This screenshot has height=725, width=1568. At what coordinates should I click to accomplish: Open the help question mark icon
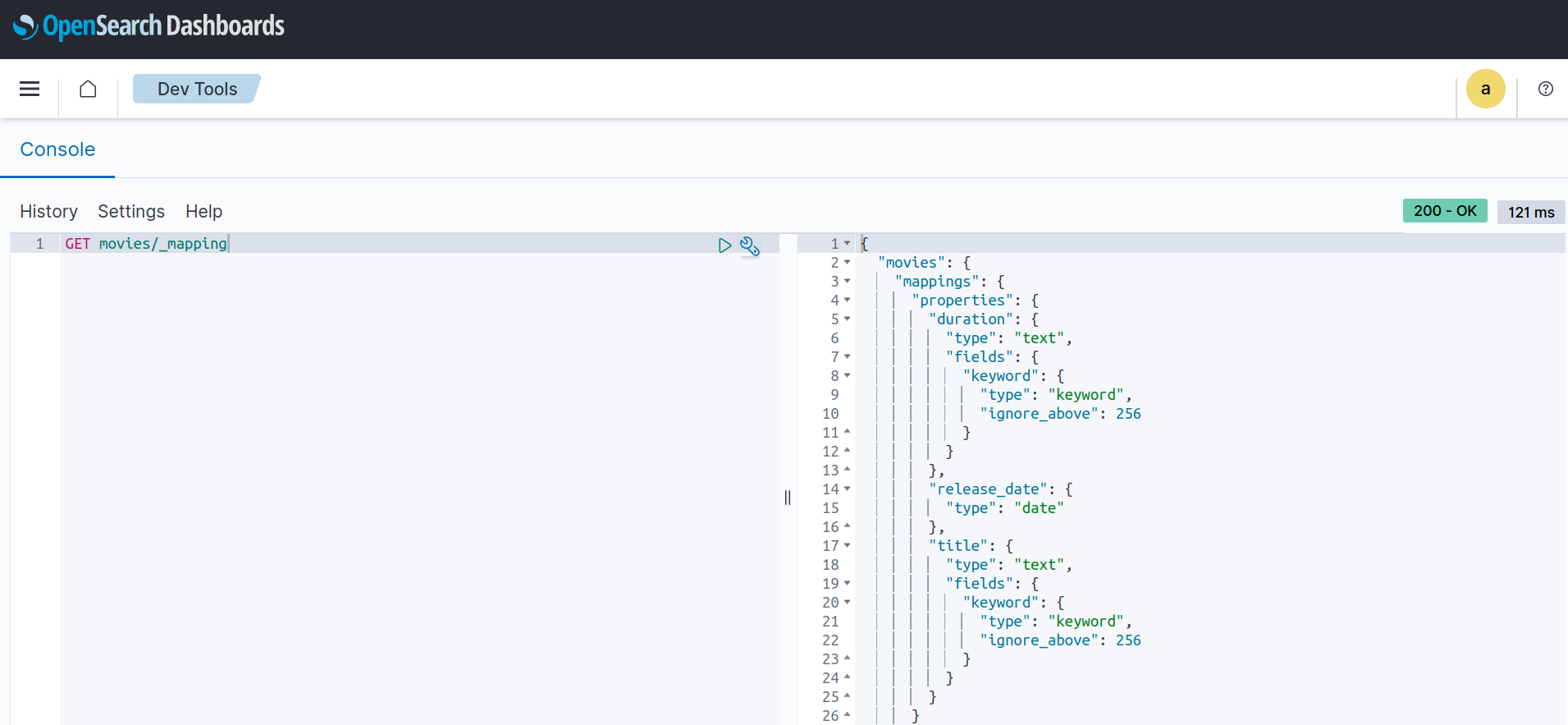[x=1546, y=89]
